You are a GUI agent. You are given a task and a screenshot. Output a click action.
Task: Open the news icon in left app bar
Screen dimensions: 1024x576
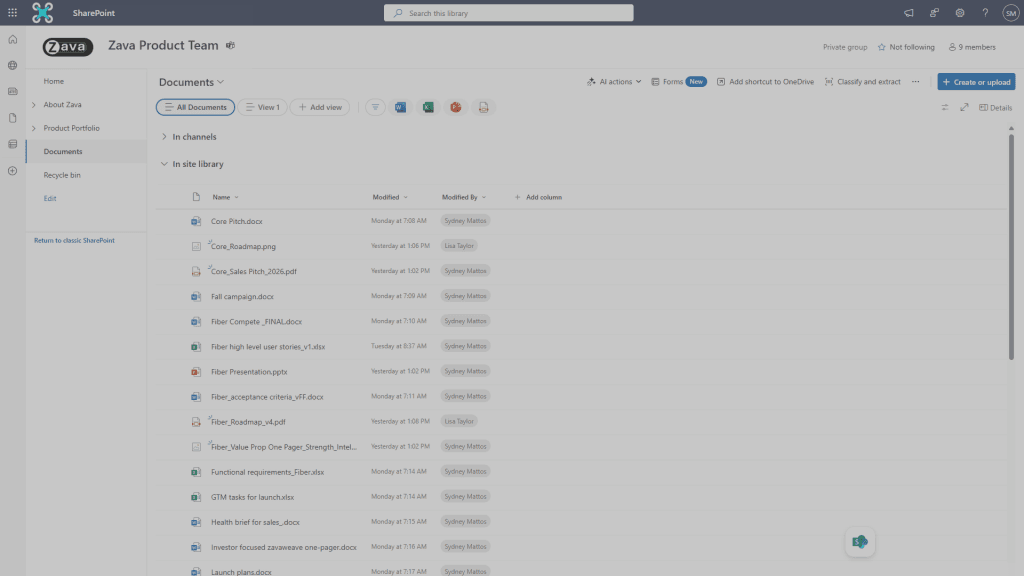12,91
